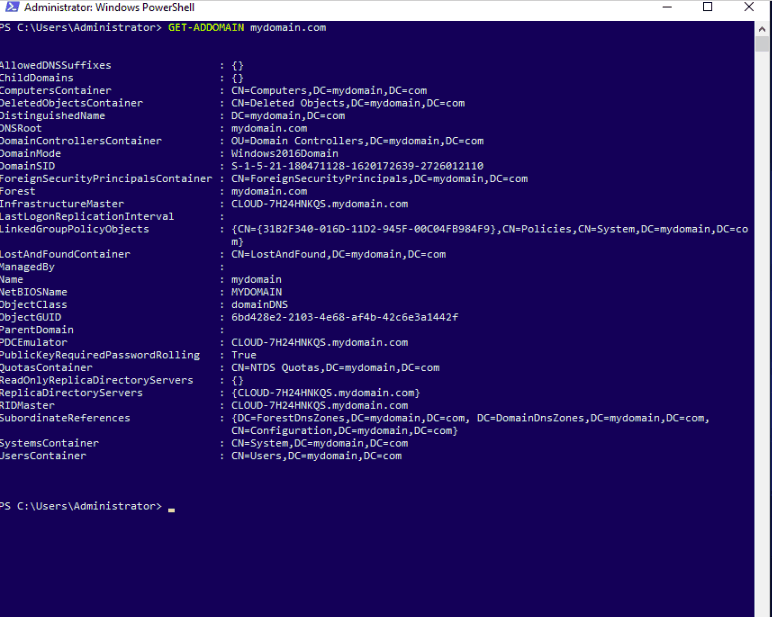Click the scrollbar up arrow

(x=762, y=29)
